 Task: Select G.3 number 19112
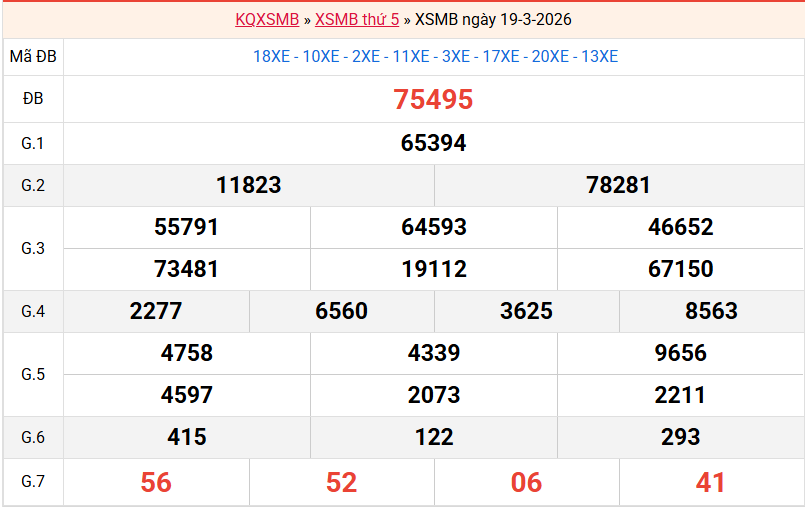433,269
